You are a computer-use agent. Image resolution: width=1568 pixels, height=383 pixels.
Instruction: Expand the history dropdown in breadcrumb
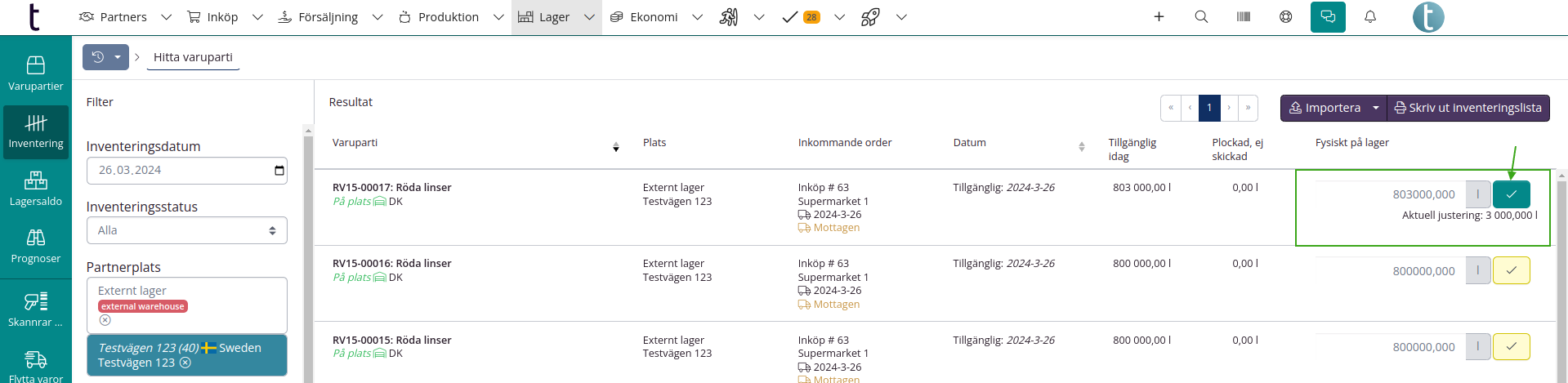[x=118, y=57]
